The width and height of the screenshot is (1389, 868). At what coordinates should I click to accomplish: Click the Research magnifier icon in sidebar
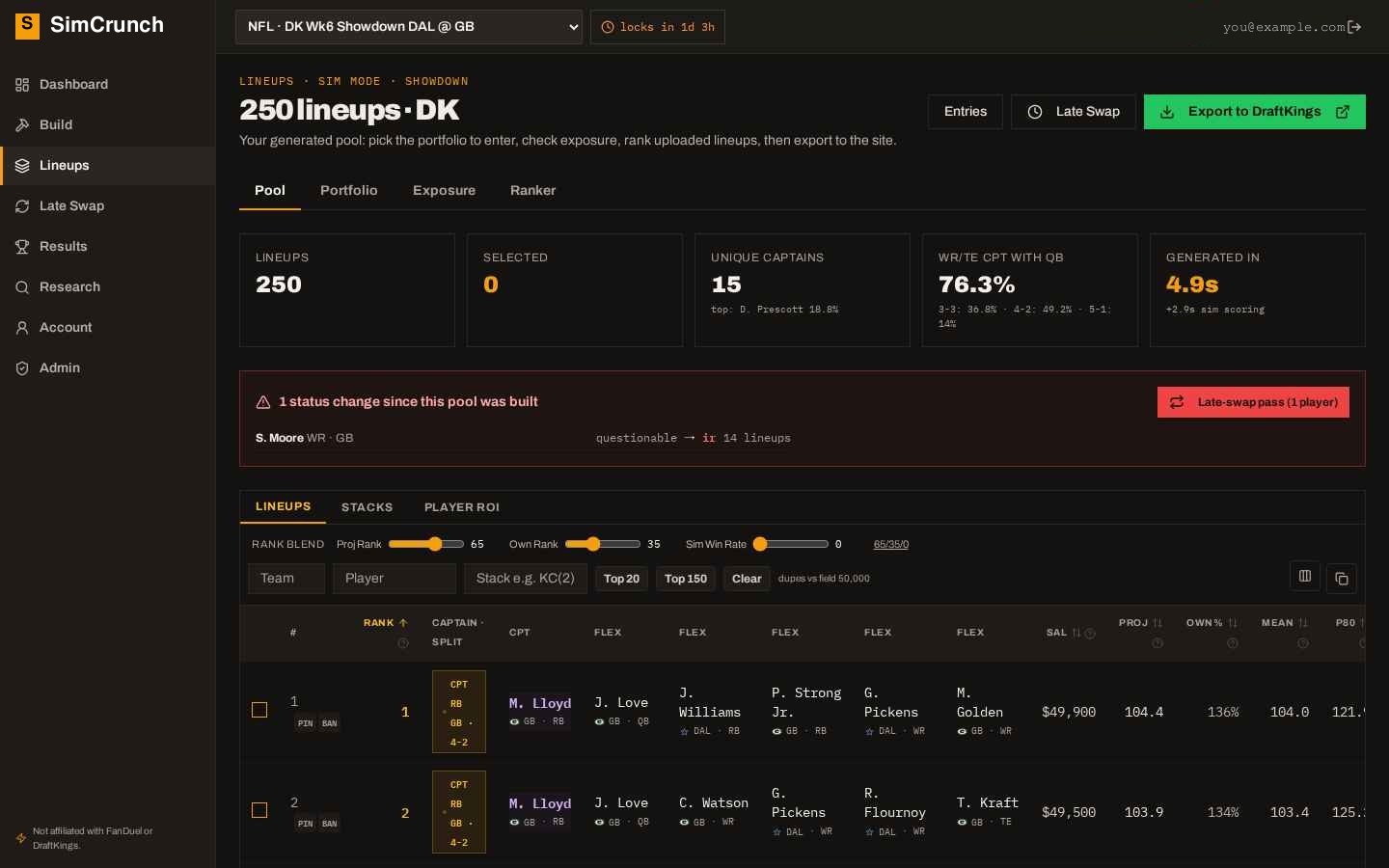(x=22, y=287)
